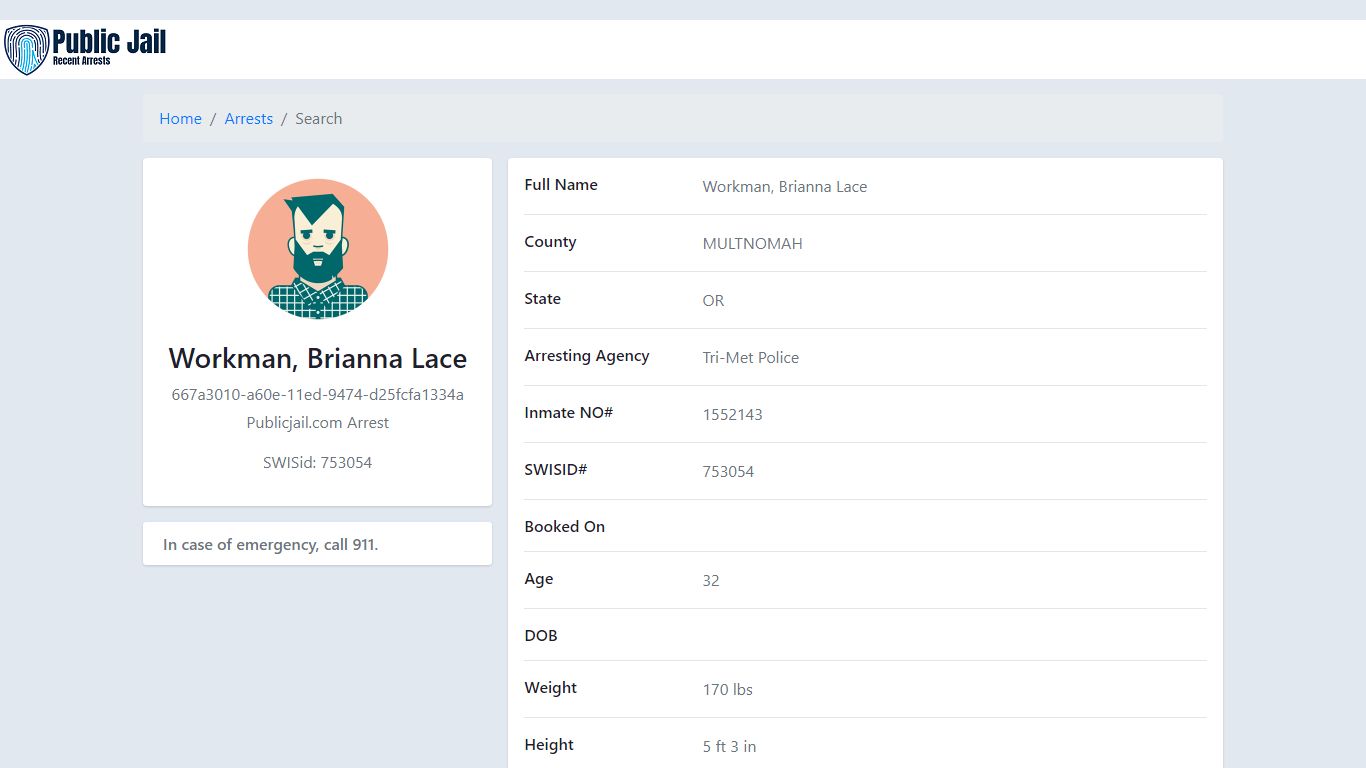Select the age value 32

(711, 580)
